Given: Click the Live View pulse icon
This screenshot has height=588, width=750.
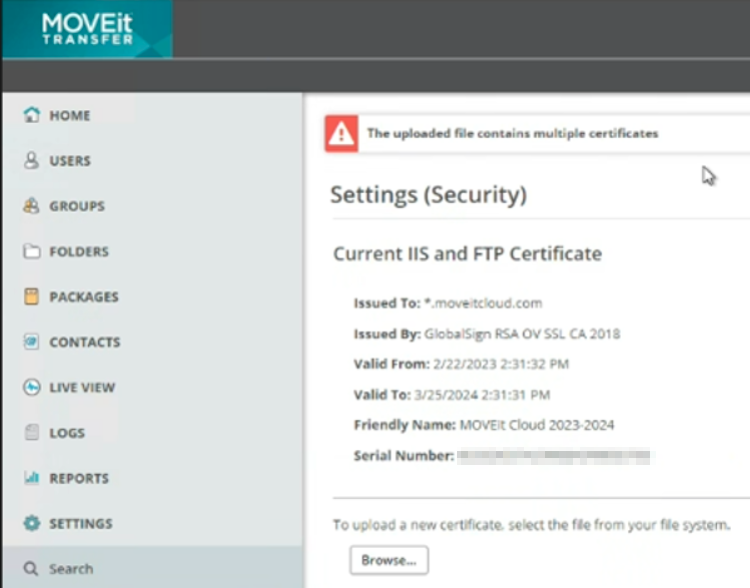Looking at the screenshot, I should pos(32,387).
